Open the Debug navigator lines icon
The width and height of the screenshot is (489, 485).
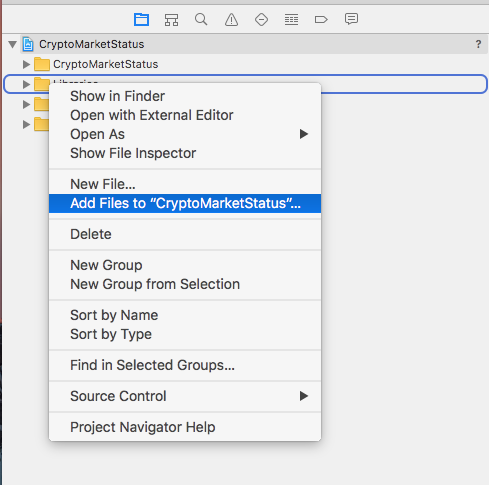click(x=291, y=20)
